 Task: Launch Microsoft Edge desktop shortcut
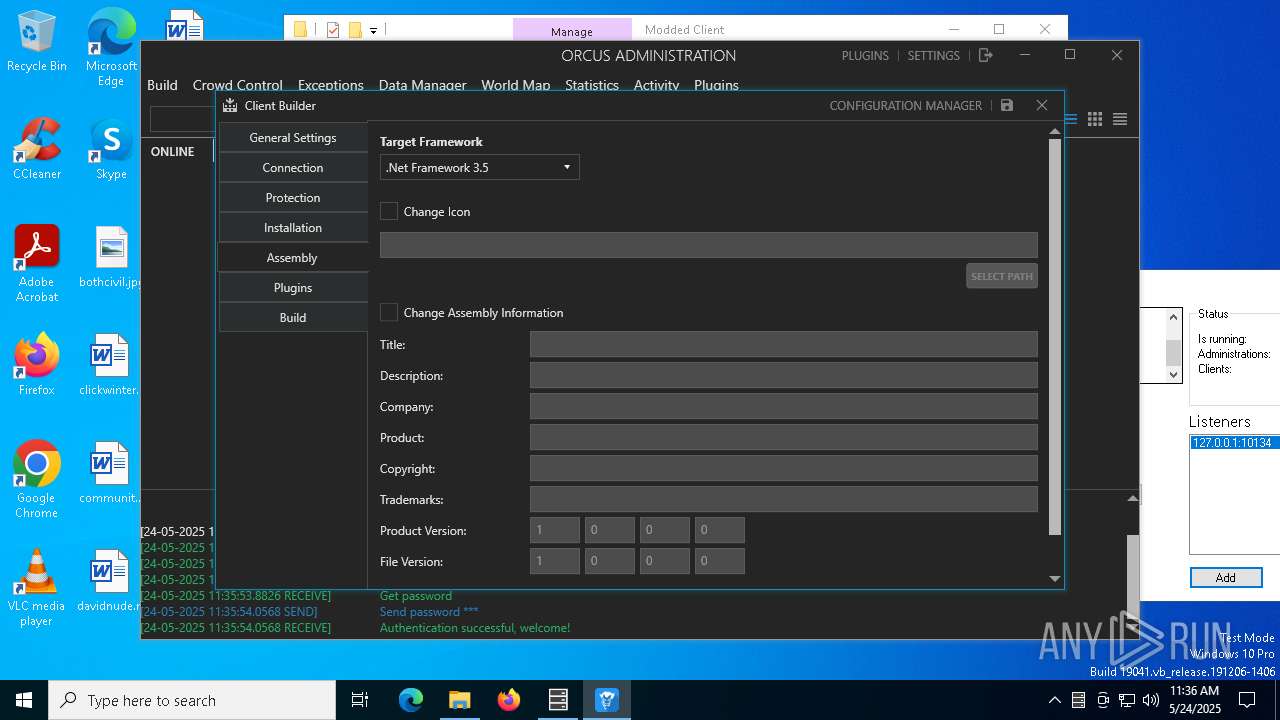point(111,48)
